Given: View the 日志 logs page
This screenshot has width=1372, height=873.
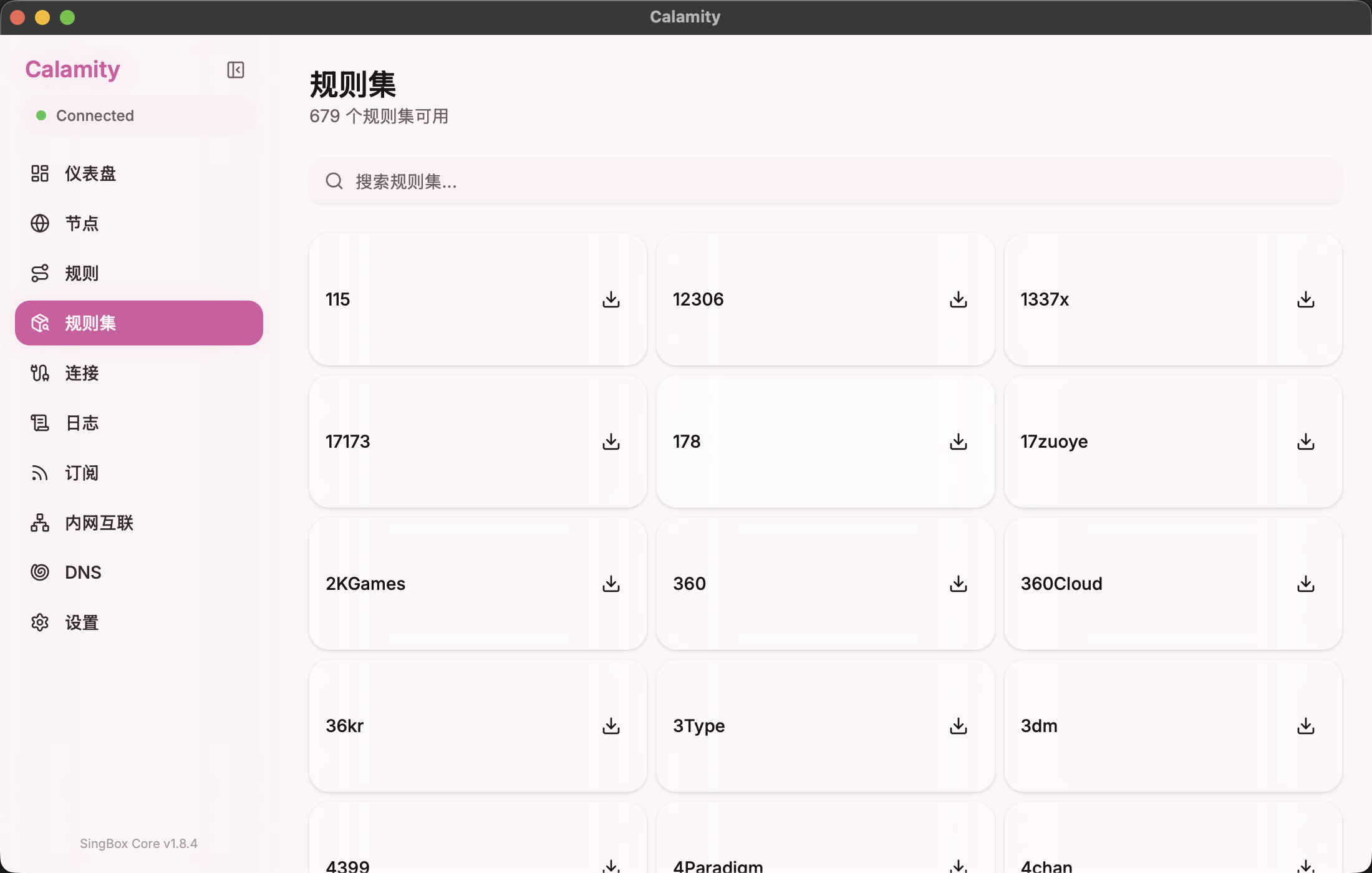Looking at the screenshot, I should click(82, 423).
